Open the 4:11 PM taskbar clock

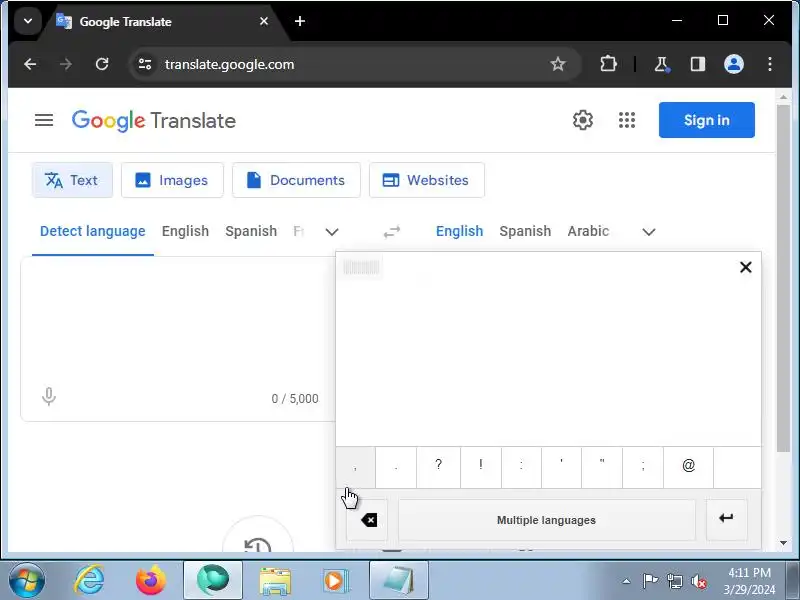pyautogui.click(x=749, y=581)
